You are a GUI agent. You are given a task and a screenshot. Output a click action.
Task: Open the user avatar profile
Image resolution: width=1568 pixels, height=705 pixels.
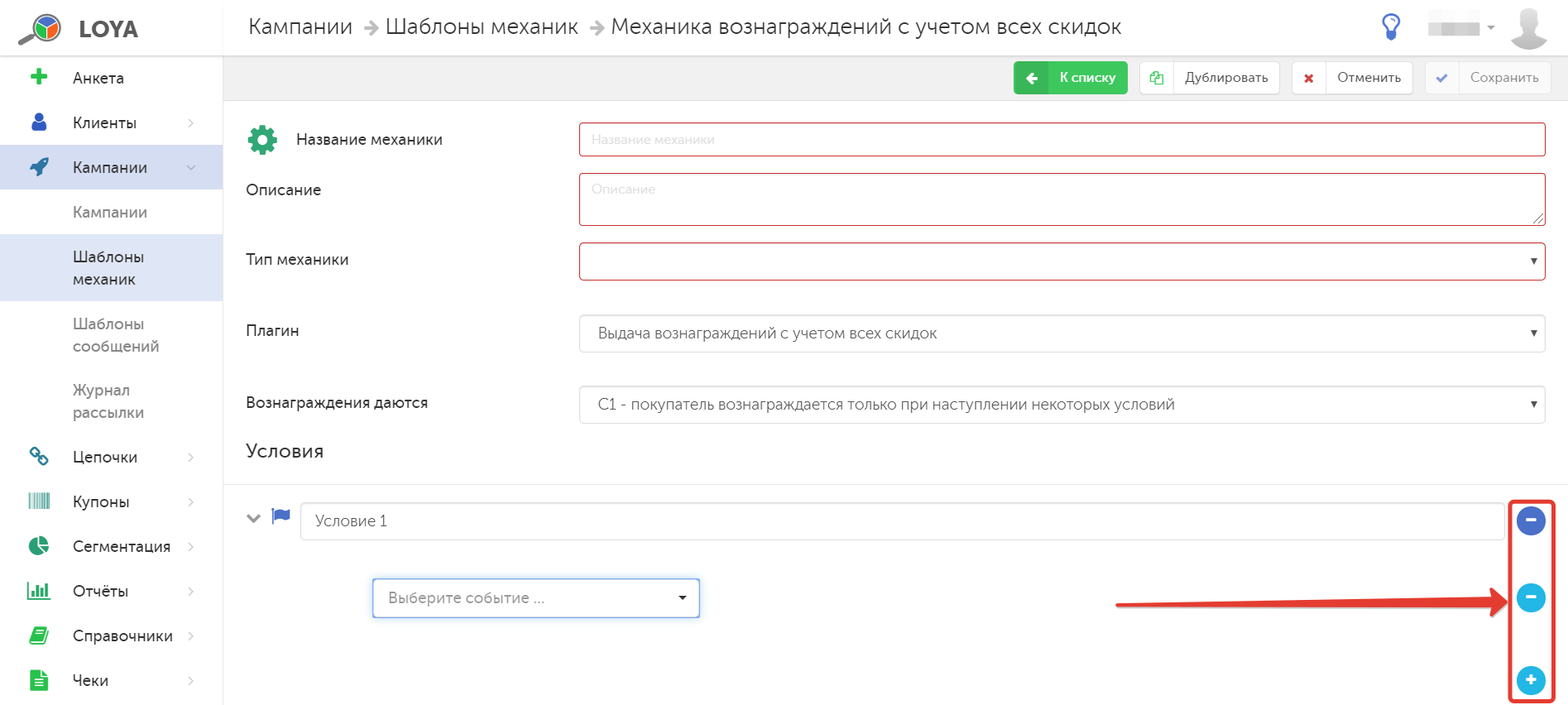pyautogui.click(x=1528, y=28)
